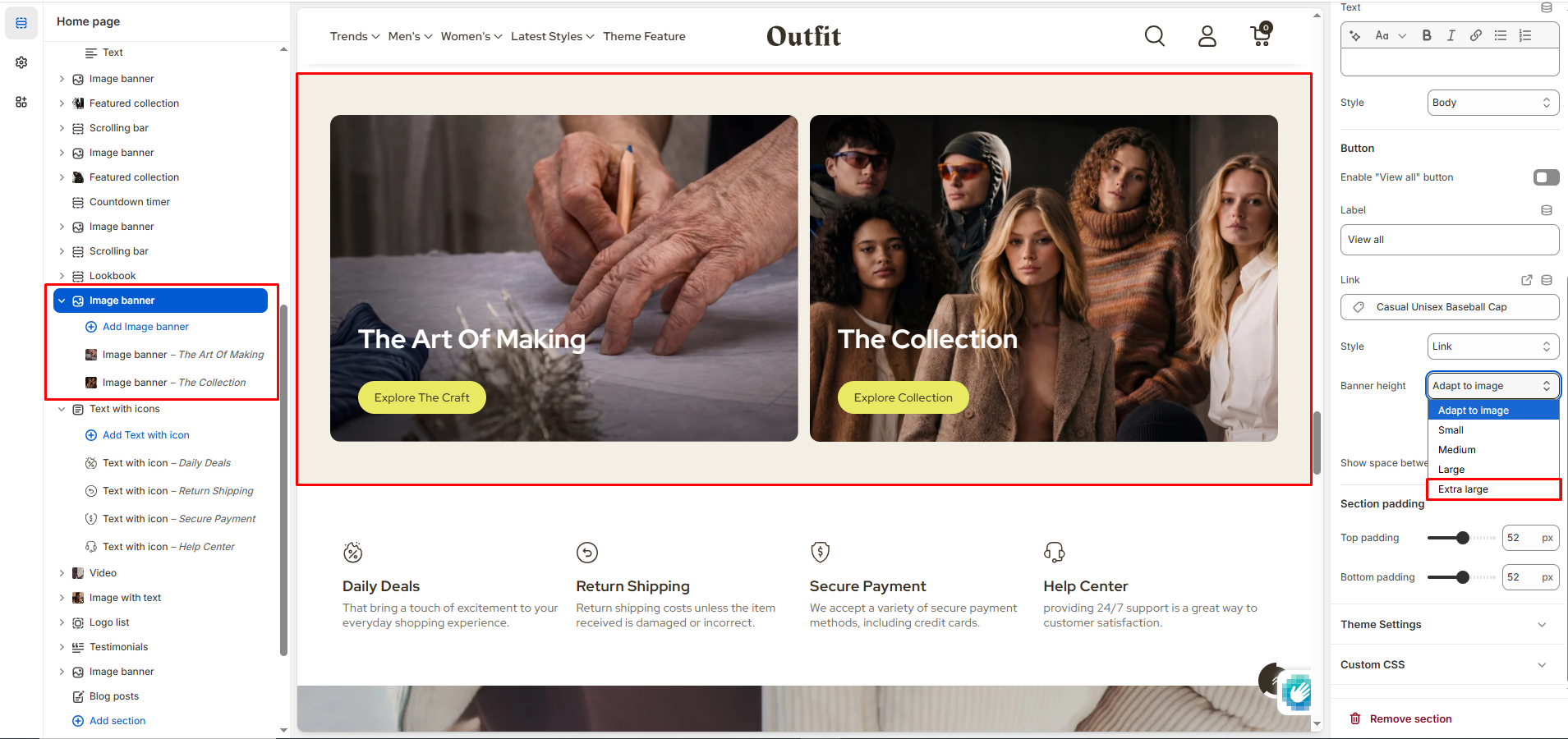Open theme settings gear in left rail
This screenshot has height=739, width=1568.
[x=21, y=62]
